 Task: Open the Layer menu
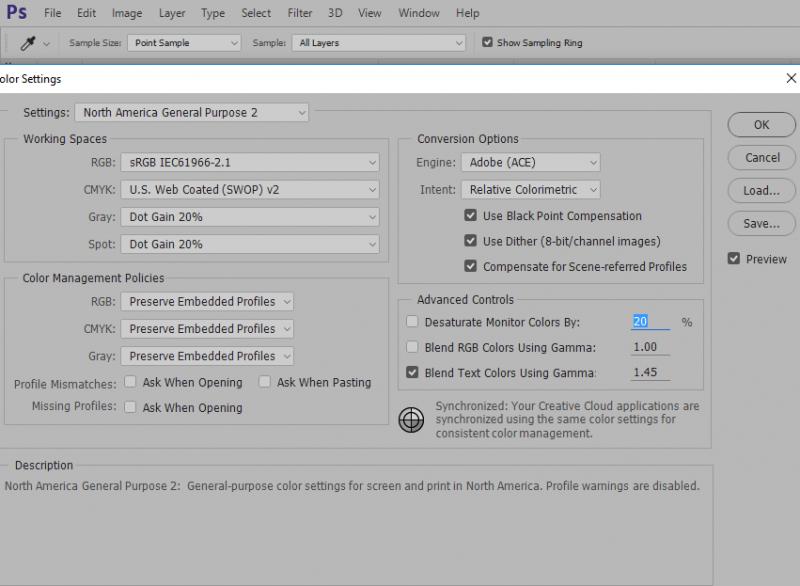pyautogui.click(x=172, y=13)
